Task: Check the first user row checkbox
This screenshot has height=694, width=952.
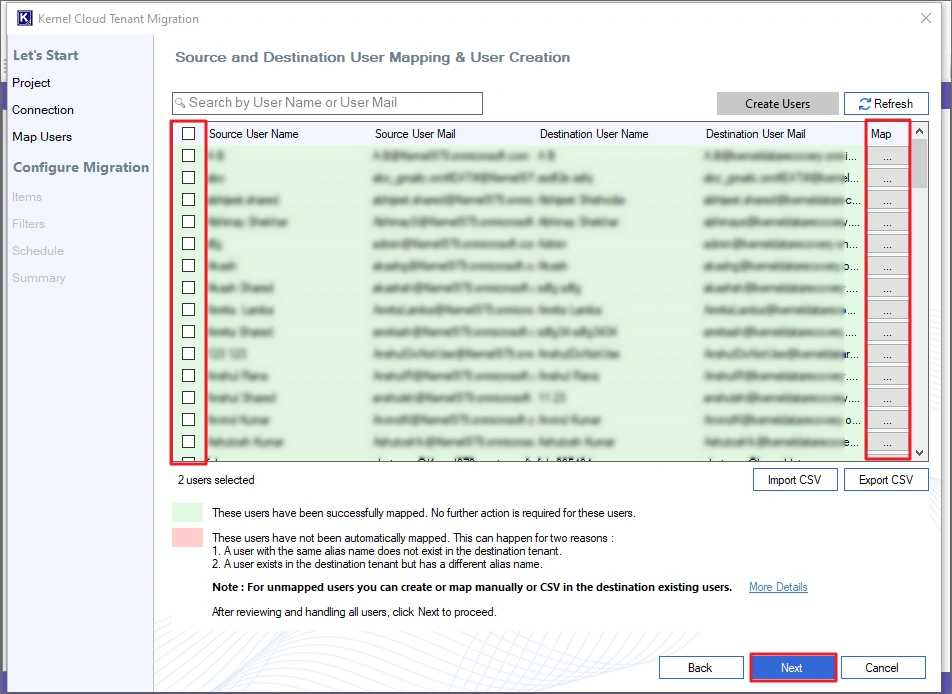Action: coord(188,155)
